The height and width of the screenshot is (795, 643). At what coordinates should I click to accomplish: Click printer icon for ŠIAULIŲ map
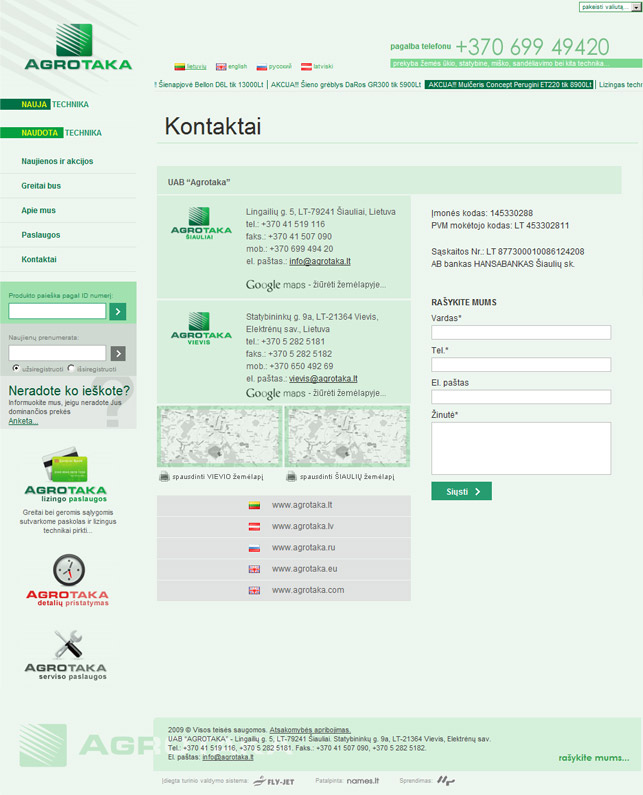(291, 477)
